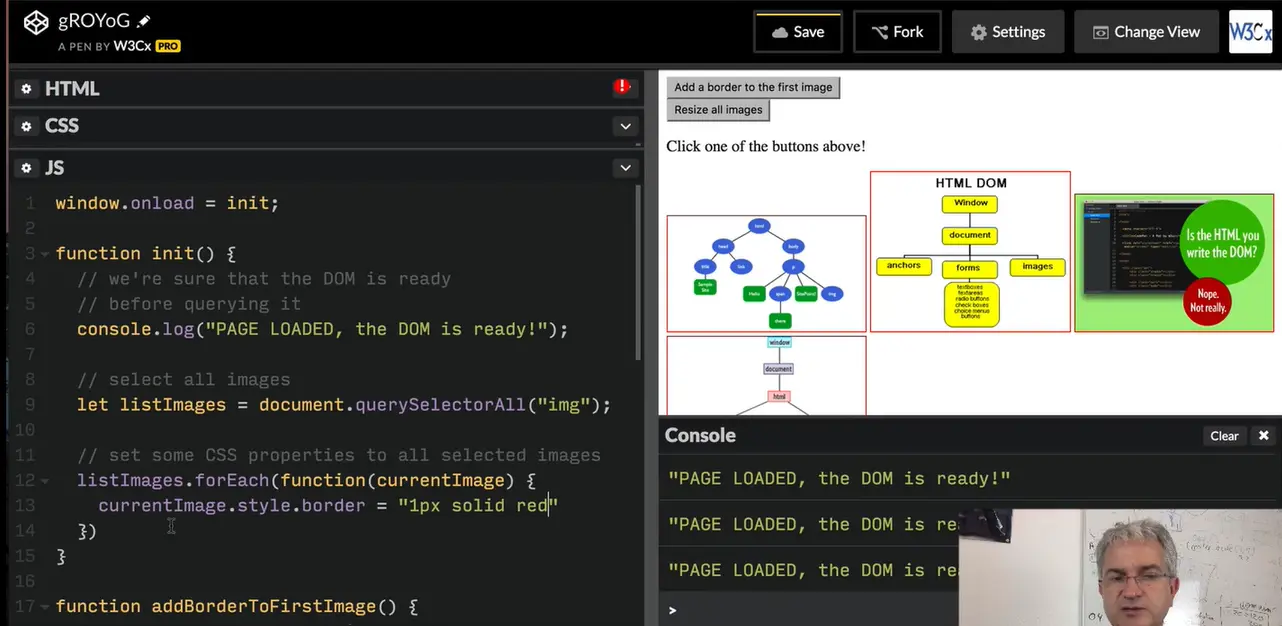
Task: Click the "// before querying it" comment
Action: pyautogui.click(x=189, y=304)
